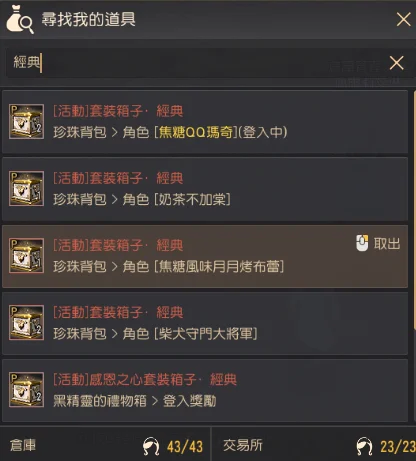The height and width of the screenshot is (461, 416).
Task: Select the result in 焦糖QQ瑪奇 pearl inventory
Action: click(205, 122)
